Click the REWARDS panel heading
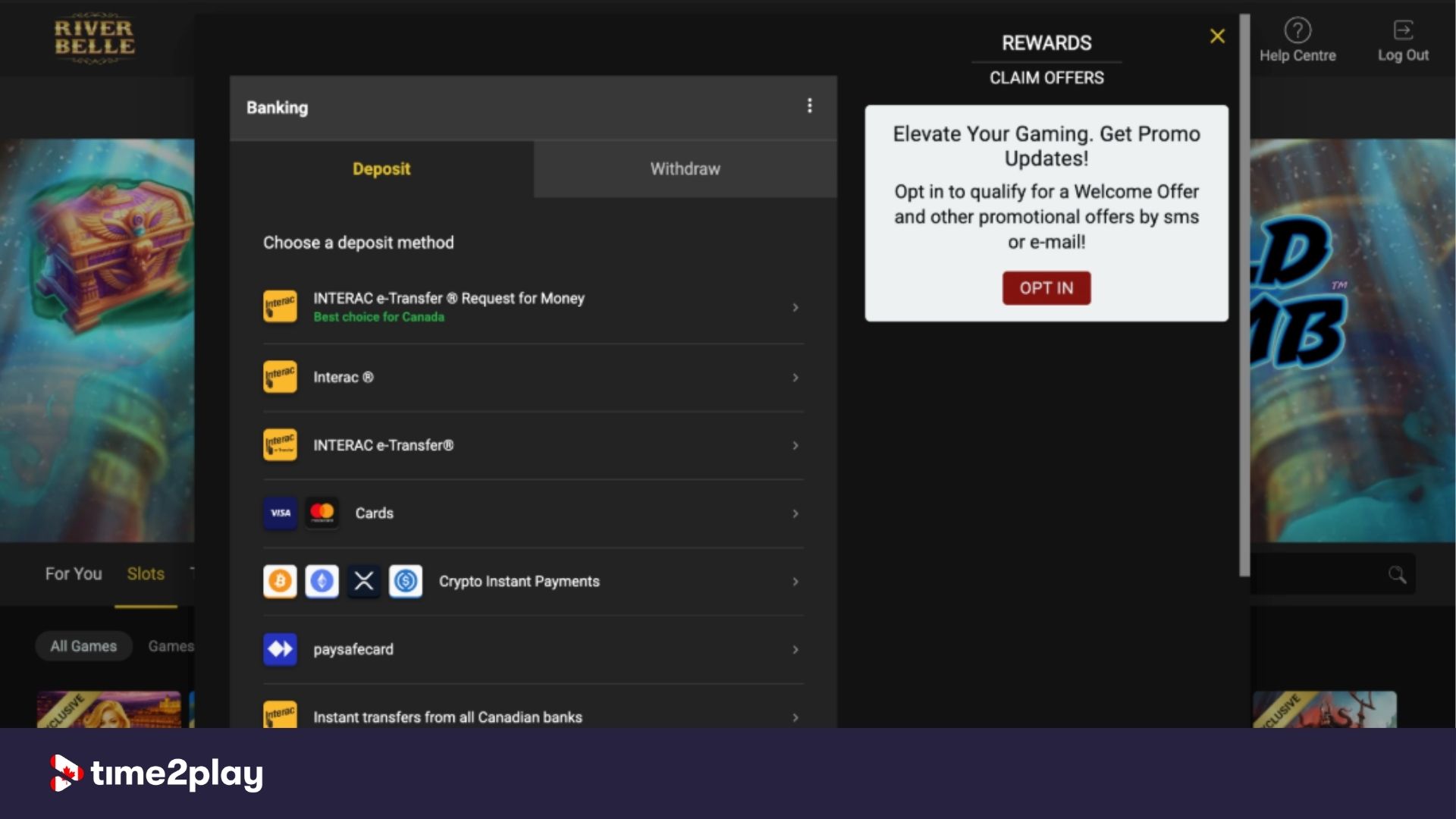The width and height of the screenshot is (1456, 819). click(1046, 43)
